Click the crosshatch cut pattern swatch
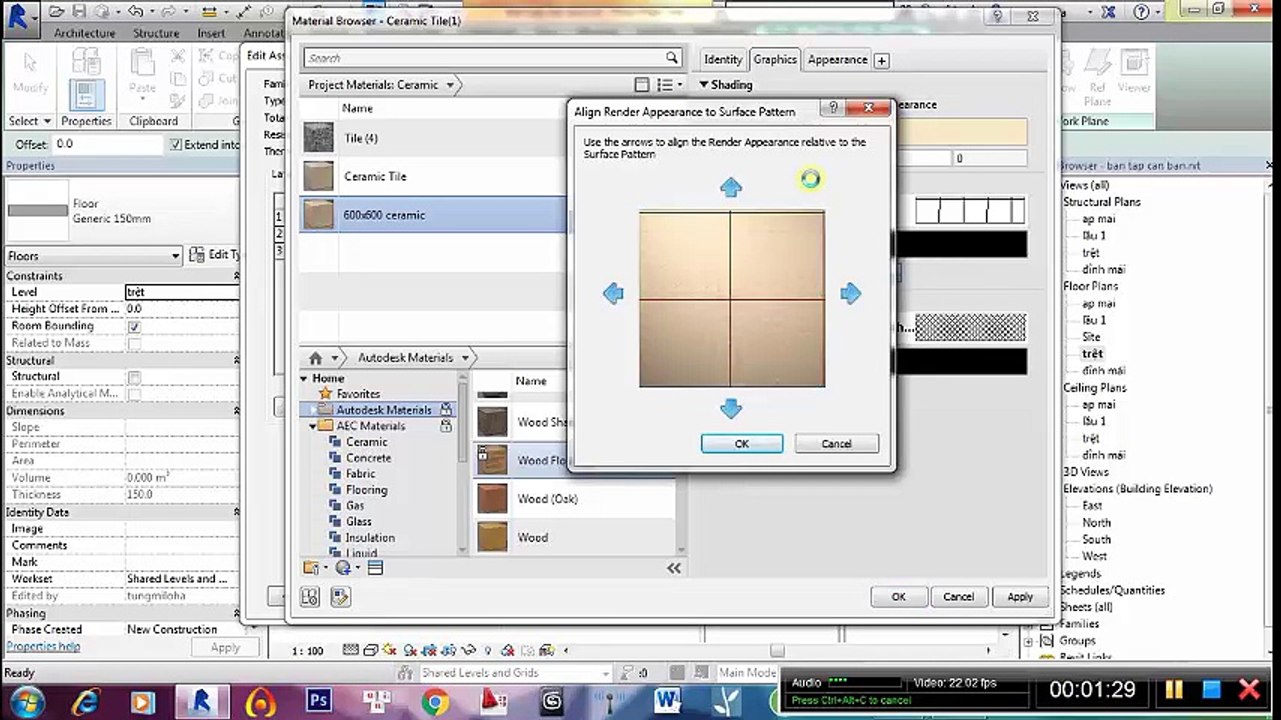Viewport: 1281px width, 720px height. click(970, 326)
